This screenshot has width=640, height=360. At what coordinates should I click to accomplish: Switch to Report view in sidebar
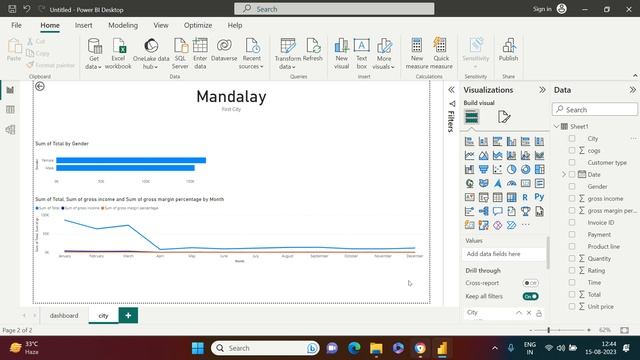coord(10,90)
